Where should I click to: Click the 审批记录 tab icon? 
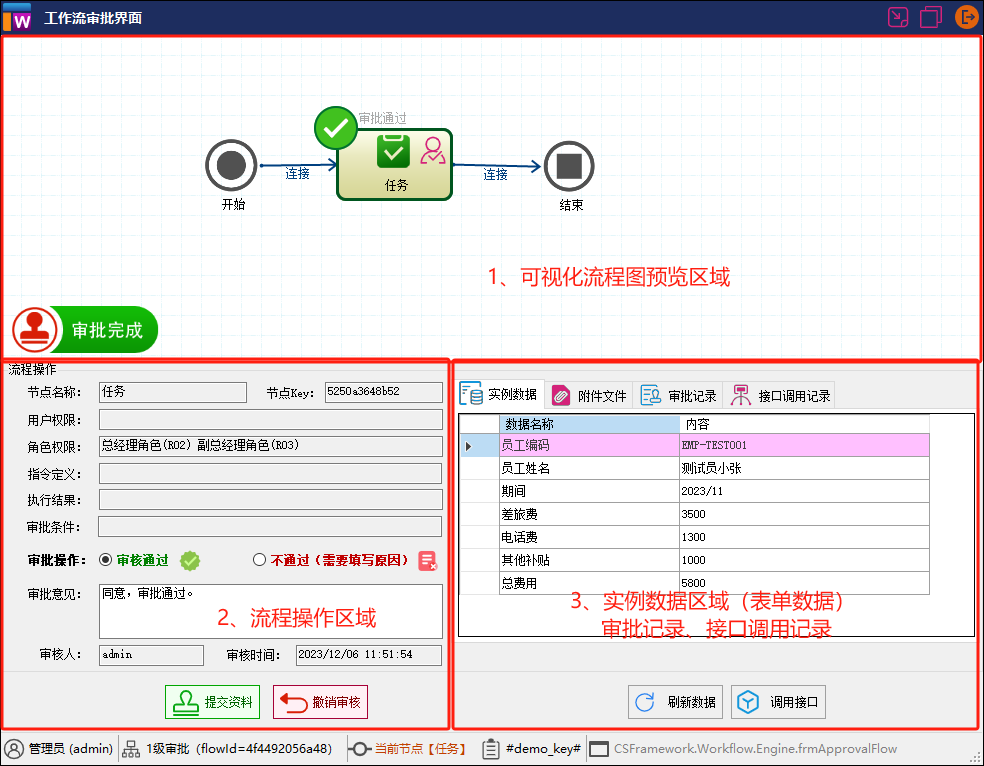tap(651, 395)
